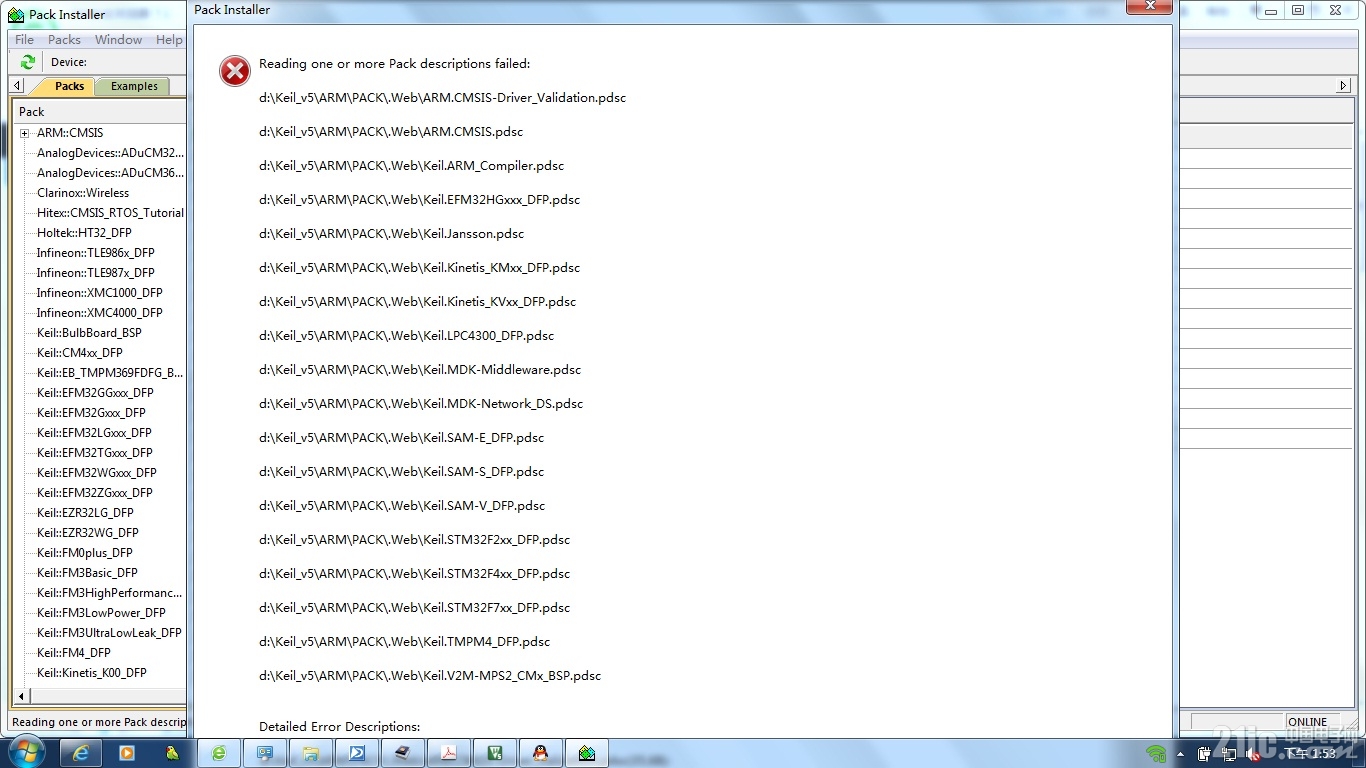
Task: Click the ARM.CMSIS-Driver_Validation.pdsc path line
Action: click(x=442, y=98)
